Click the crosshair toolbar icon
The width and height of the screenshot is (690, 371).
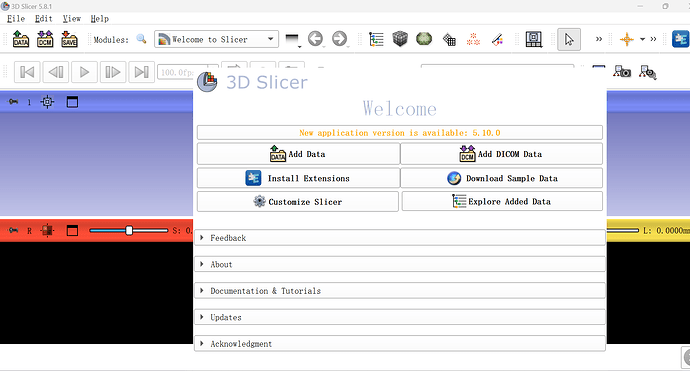tap(627, 39)
